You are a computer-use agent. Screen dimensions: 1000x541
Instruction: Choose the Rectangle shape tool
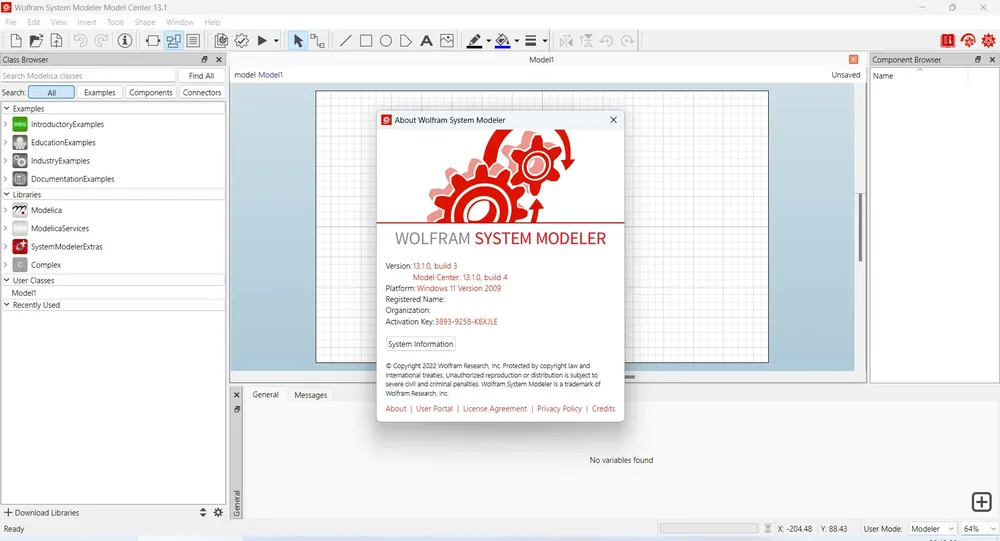pos(365,41)
